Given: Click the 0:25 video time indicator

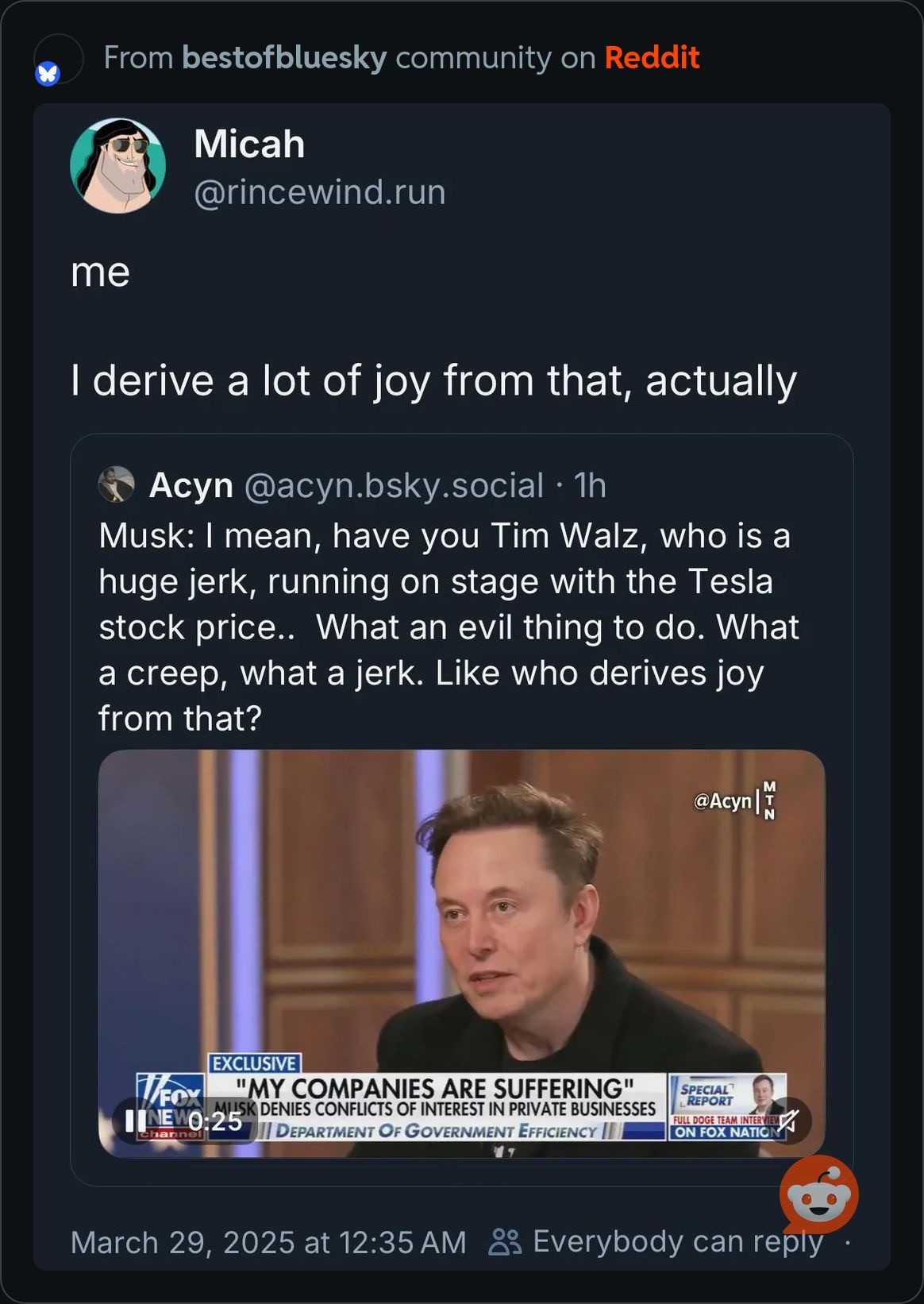Looking at the screenshot, I should point(214,1121).
